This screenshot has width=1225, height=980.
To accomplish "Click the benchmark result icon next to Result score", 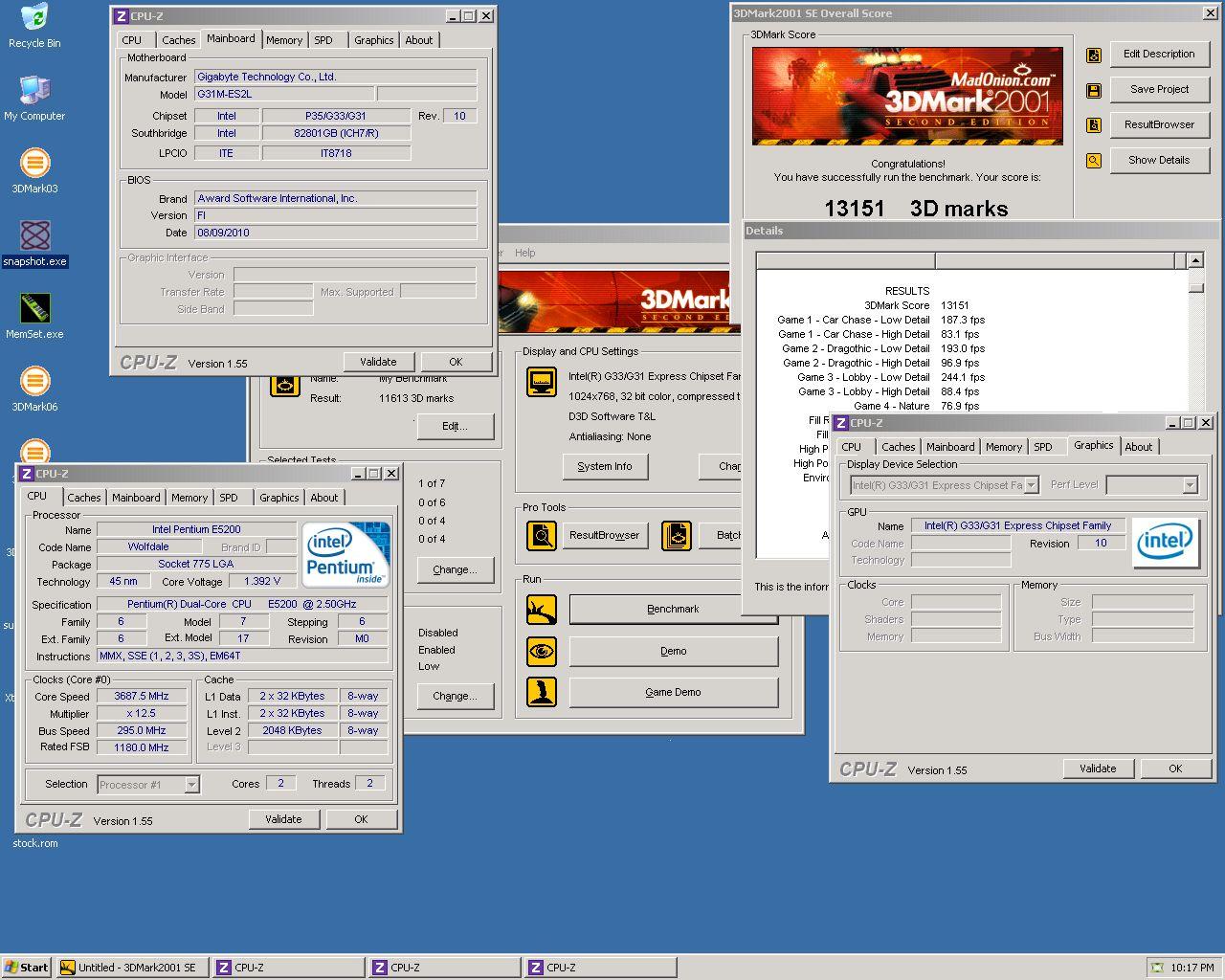I will 284,384.
